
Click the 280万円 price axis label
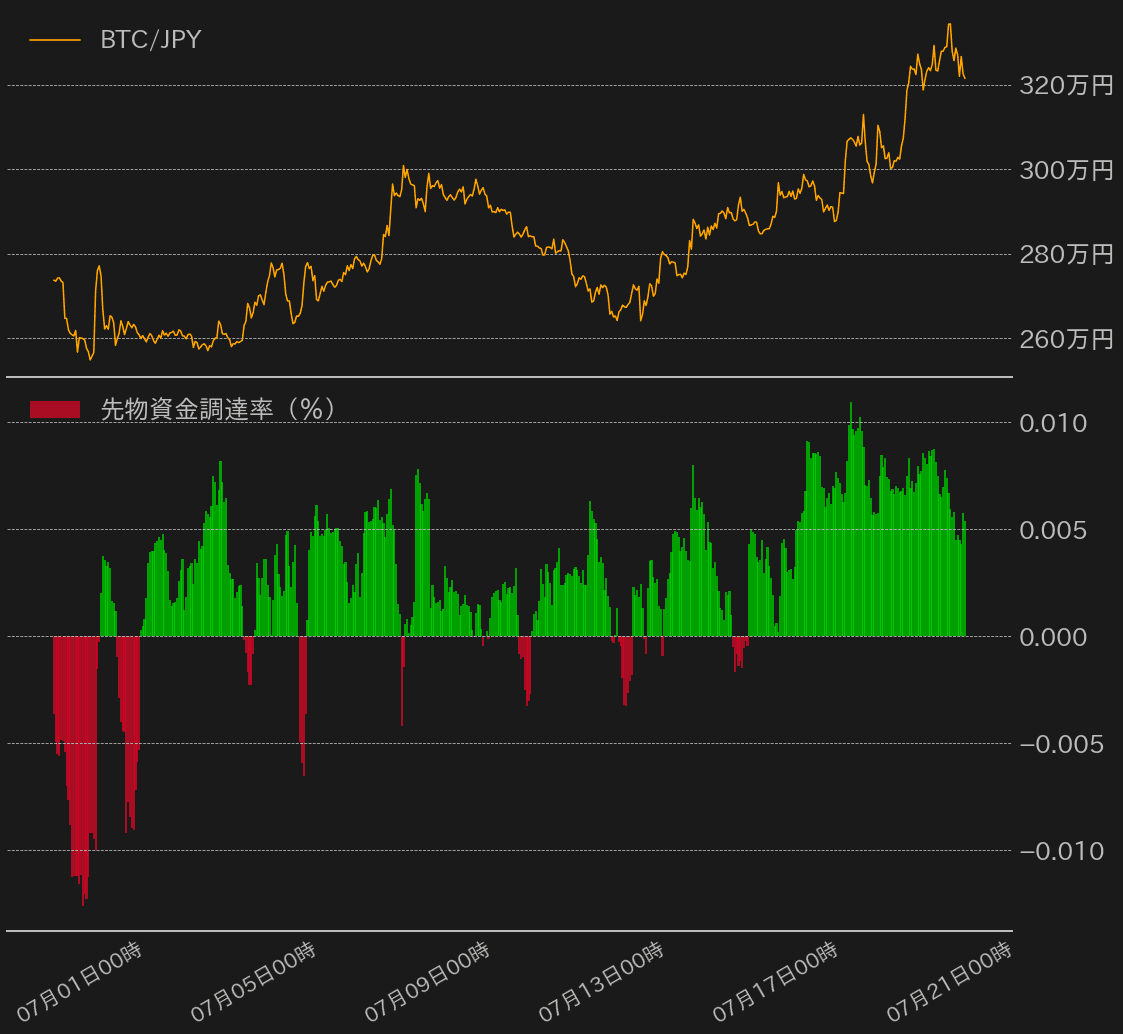[x=1066, y=254]
